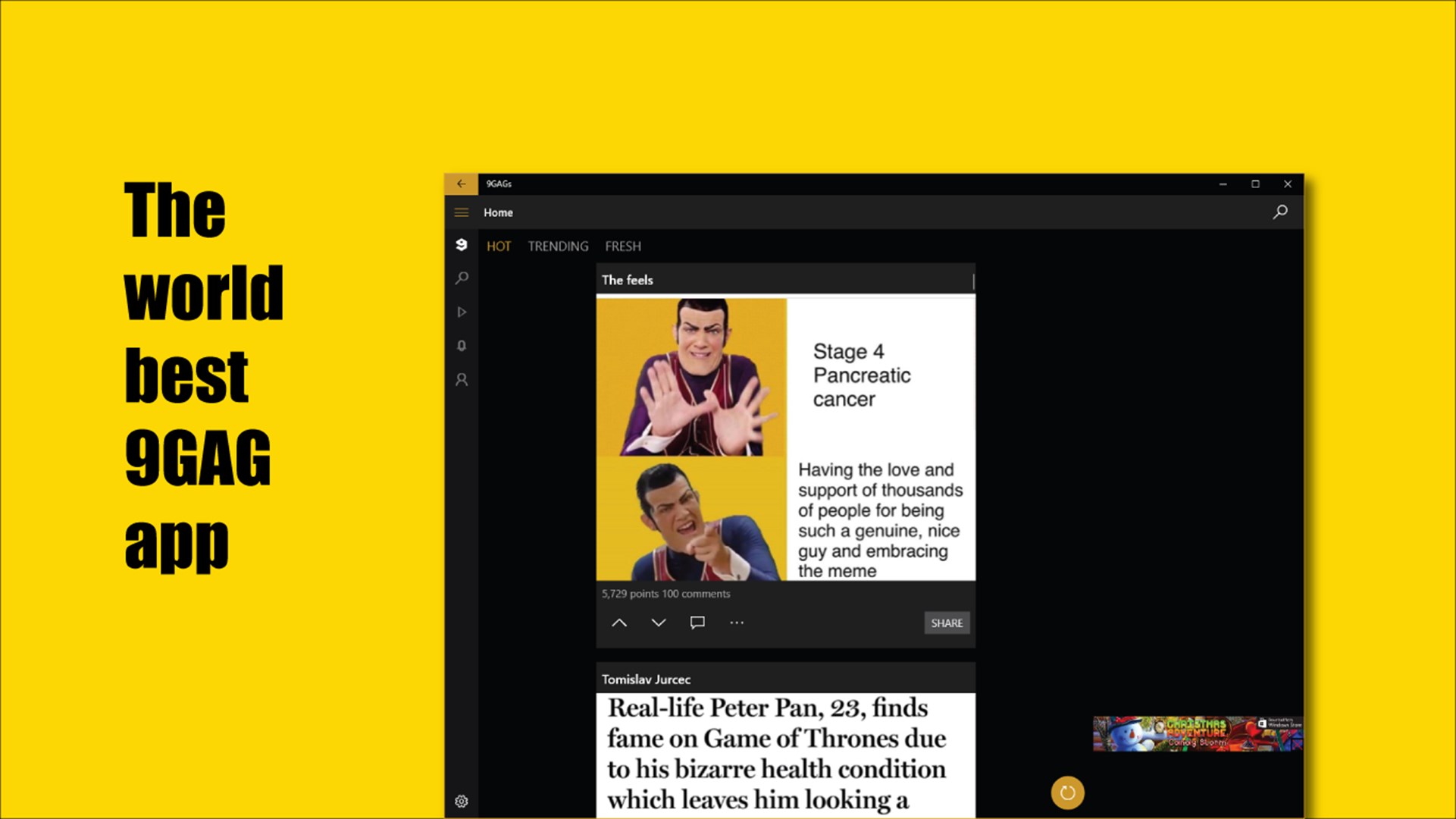Open notifications bell in sidebar

click(x=461, y=346)
